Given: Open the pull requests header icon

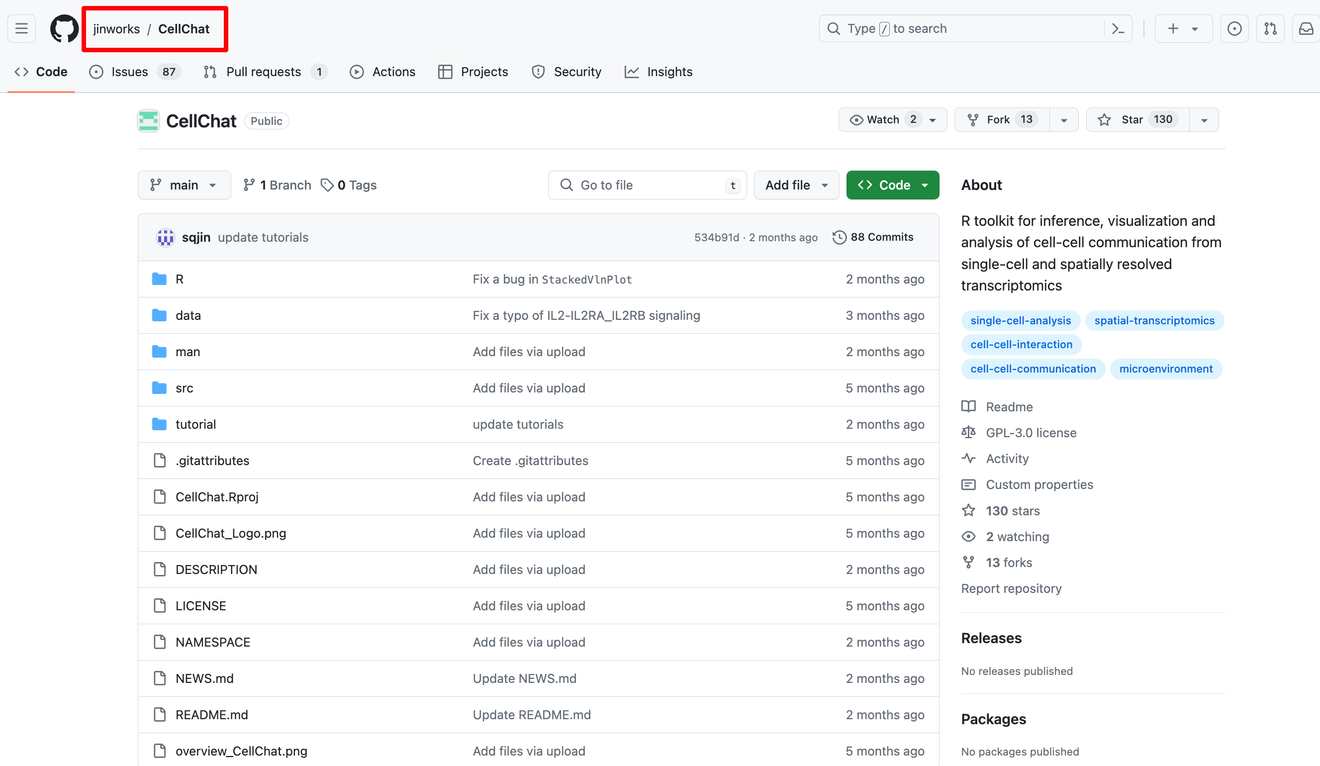Looking at the screenshot, I should 1270,29.
